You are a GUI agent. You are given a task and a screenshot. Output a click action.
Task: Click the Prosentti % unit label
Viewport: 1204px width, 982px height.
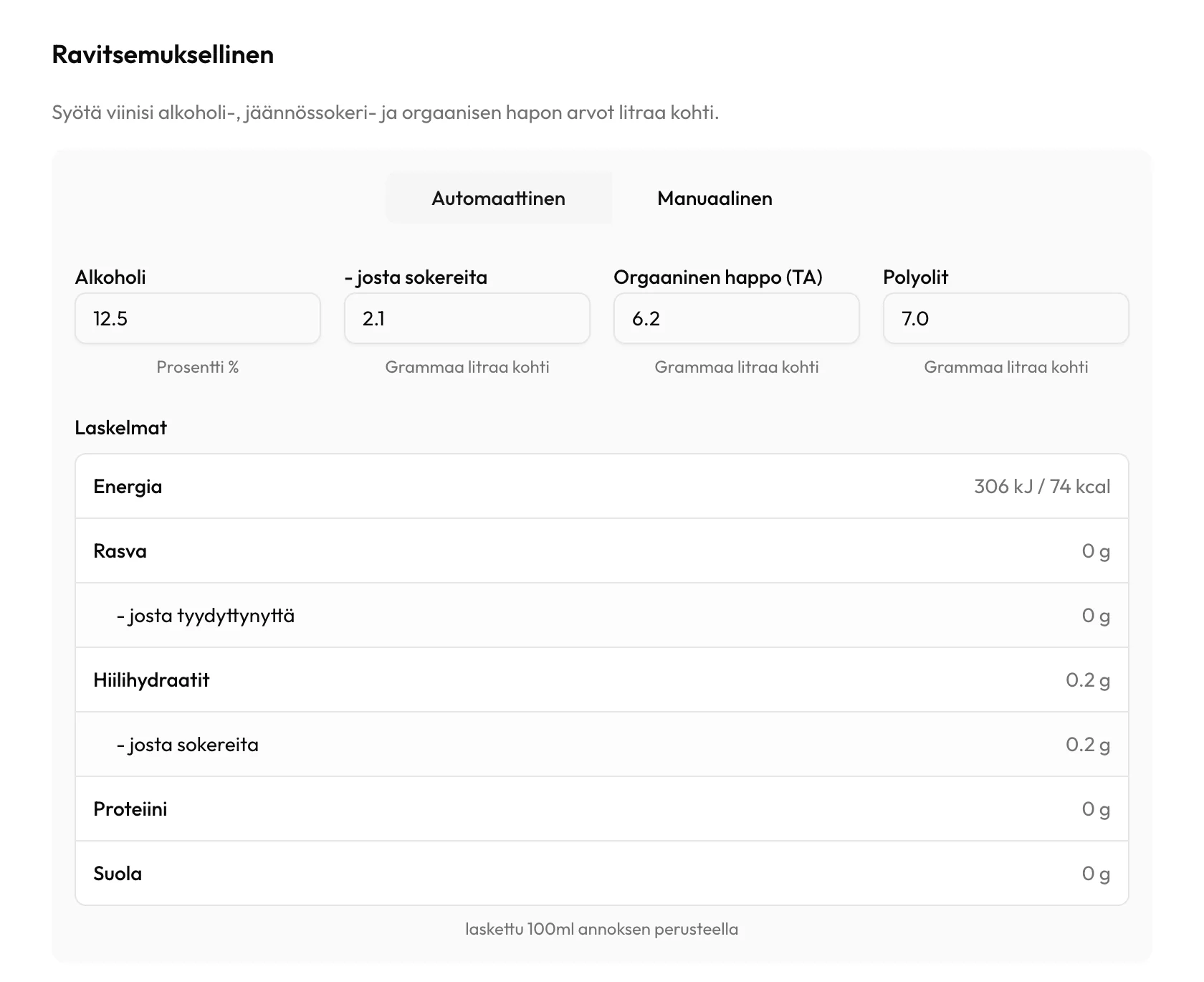click(x=198, y=367)
